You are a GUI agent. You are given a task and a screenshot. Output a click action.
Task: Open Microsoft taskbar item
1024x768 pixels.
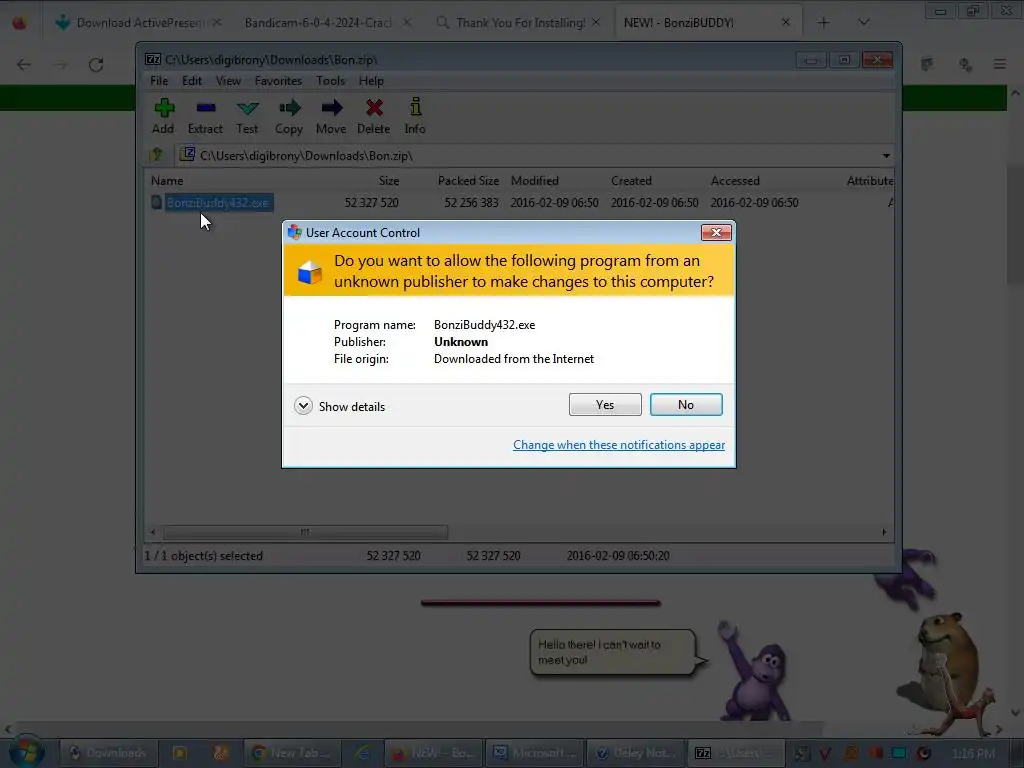click(536, 753)
